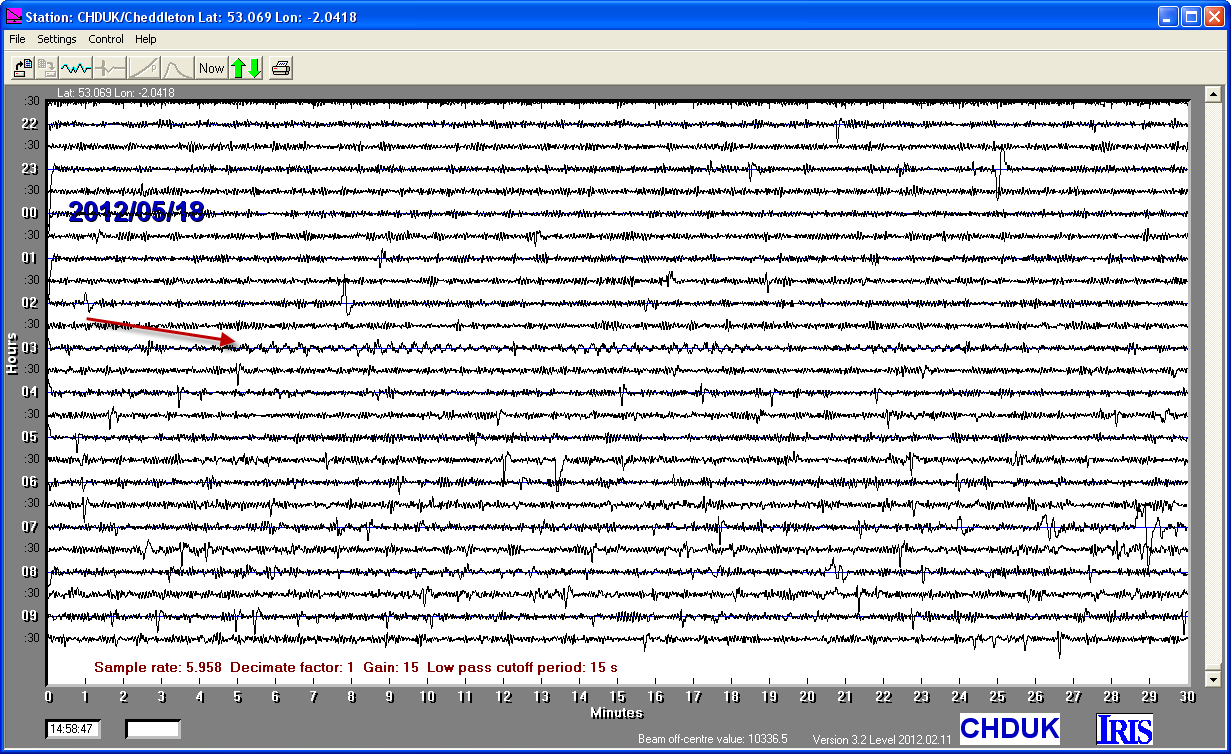Click the 'Decimate factor: 1' text
The height and width of the screenshot is (754, 1231).
click(293, 667)
